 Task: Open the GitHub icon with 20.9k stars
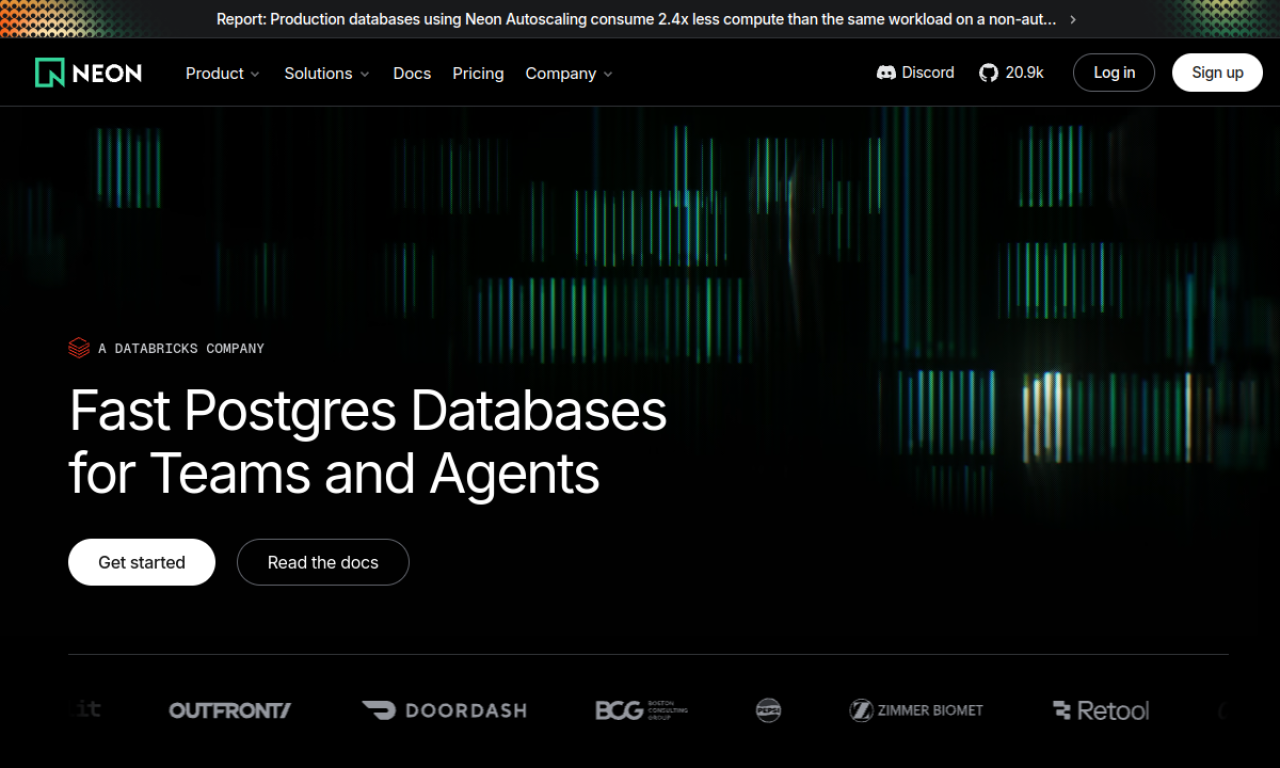pos(988,73)
